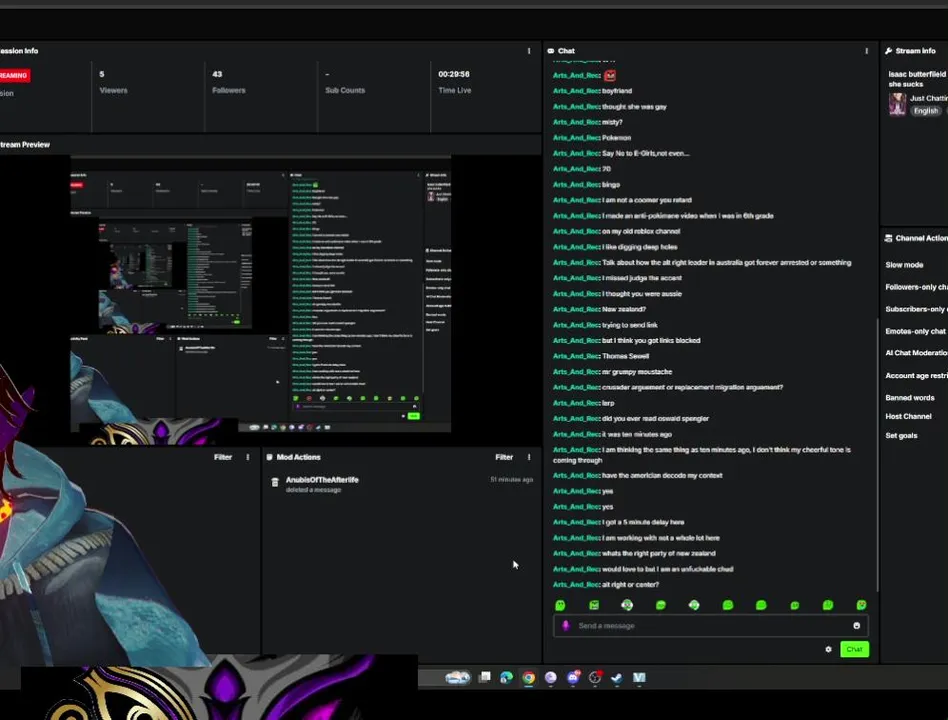
Task: Click the Channel Actions header icon
Action: [x=888, y=238]
